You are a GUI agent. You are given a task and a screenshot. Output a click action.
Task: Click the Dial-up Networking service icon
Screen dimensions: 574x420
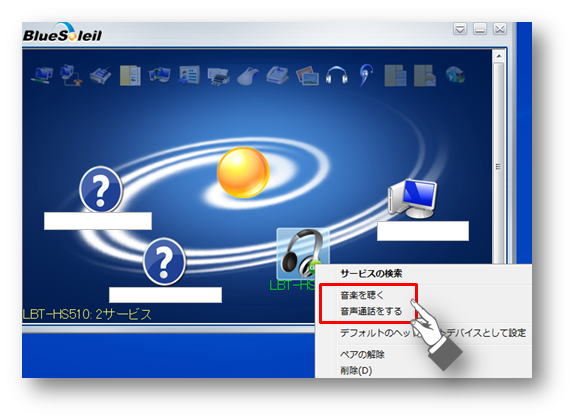point(71,75)
